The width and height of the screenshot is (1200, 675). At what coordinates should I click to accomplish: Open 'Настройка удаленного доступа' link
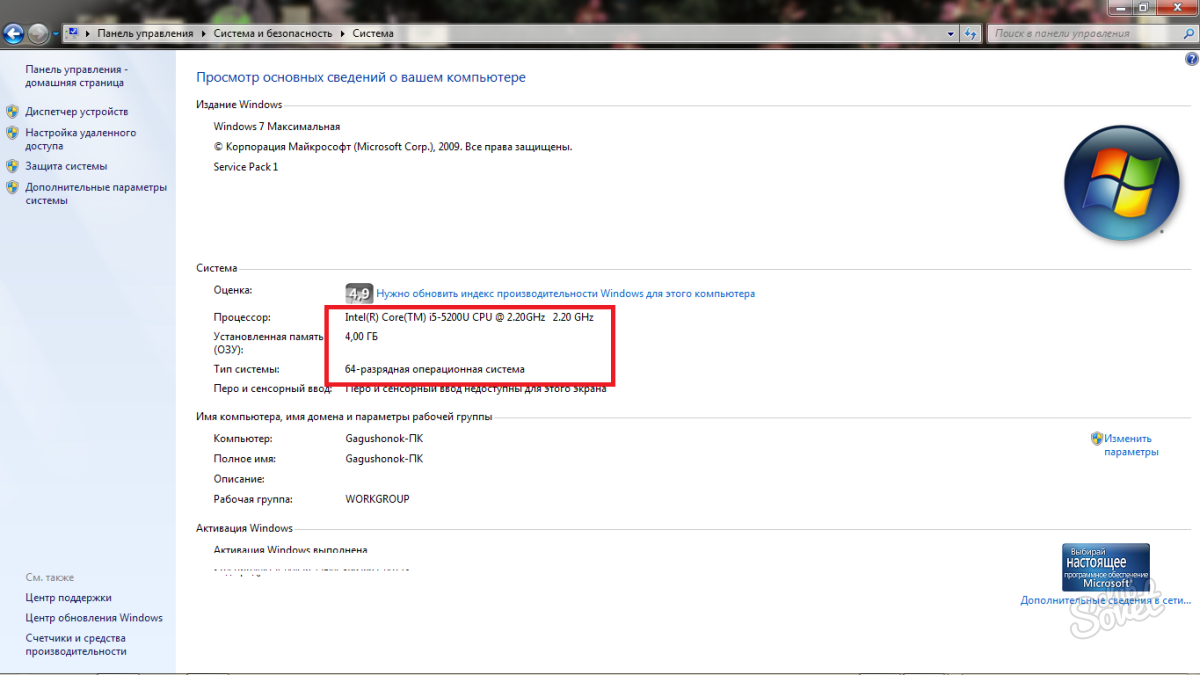click(81, 139)
